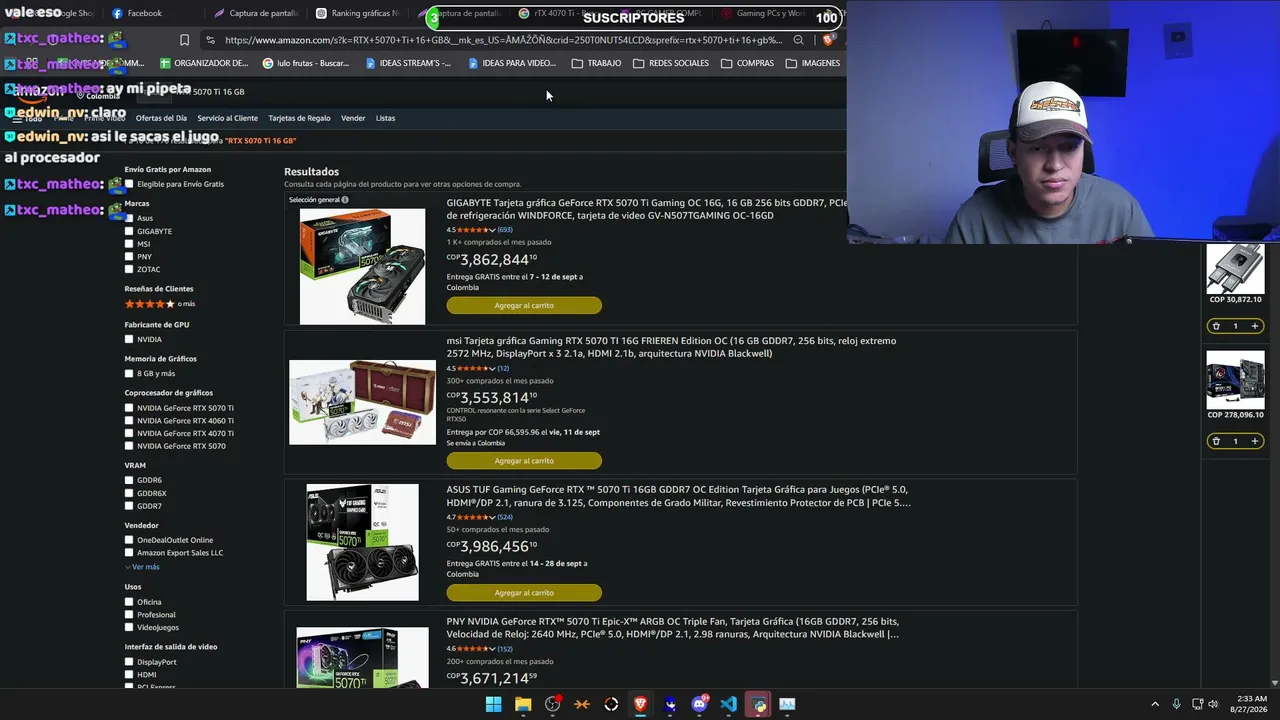Open the REDES SOCIALES bookmarks folder
1280x720 pixels.
671,63
